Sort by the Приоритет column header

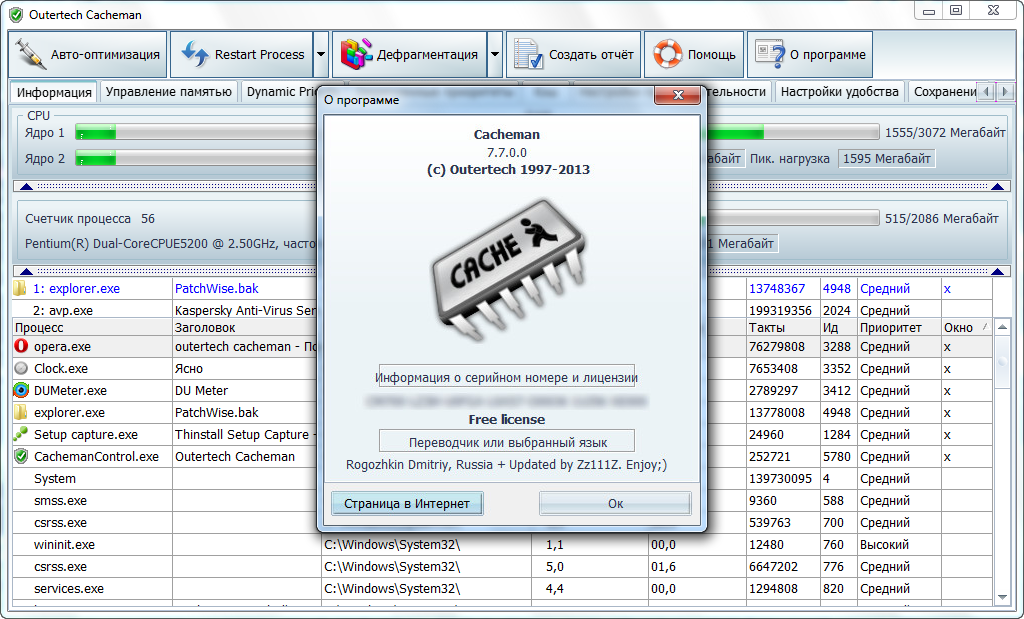[899, 327]
